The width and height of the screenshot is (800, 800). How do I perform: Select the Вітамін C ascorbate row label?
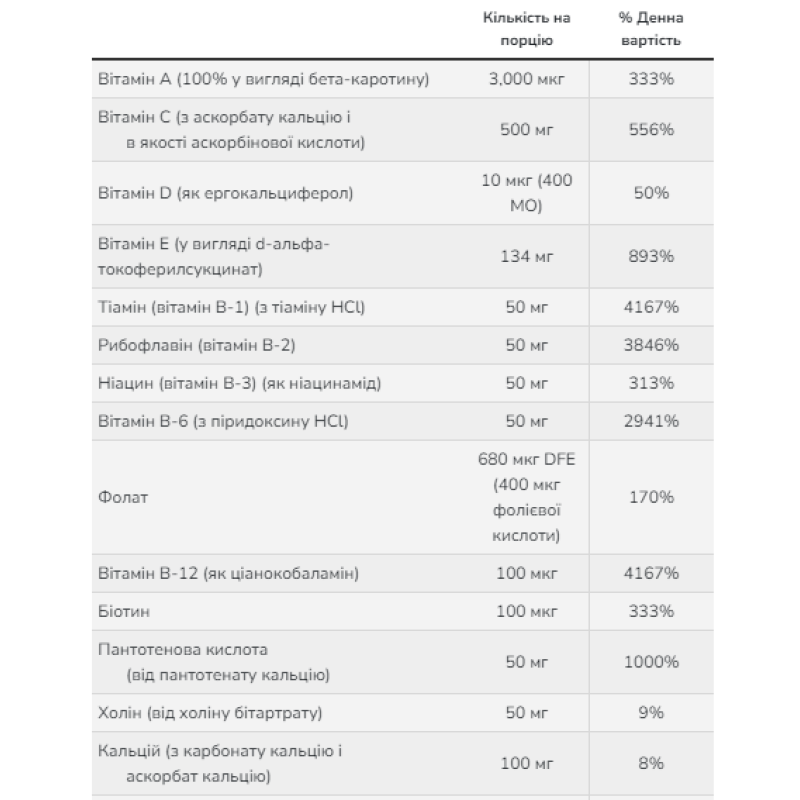231,130
